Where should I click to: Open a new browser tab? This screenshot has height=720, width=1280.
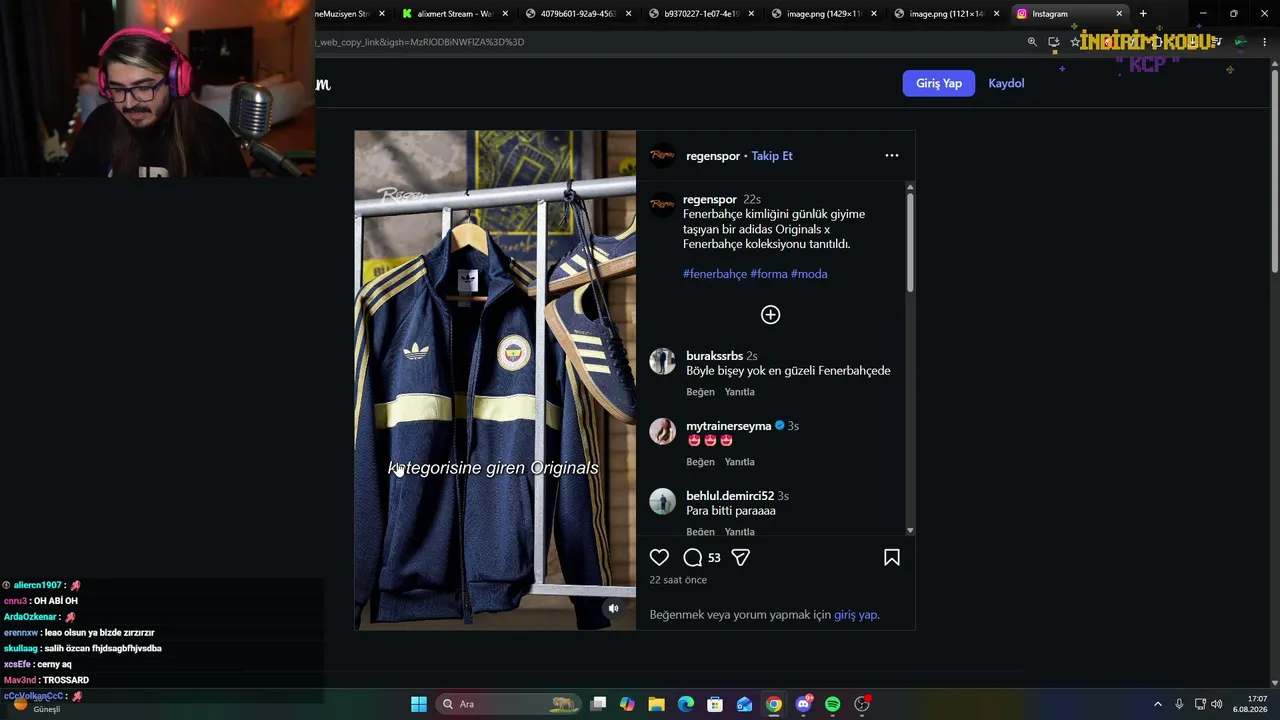tap(1143, 14)
